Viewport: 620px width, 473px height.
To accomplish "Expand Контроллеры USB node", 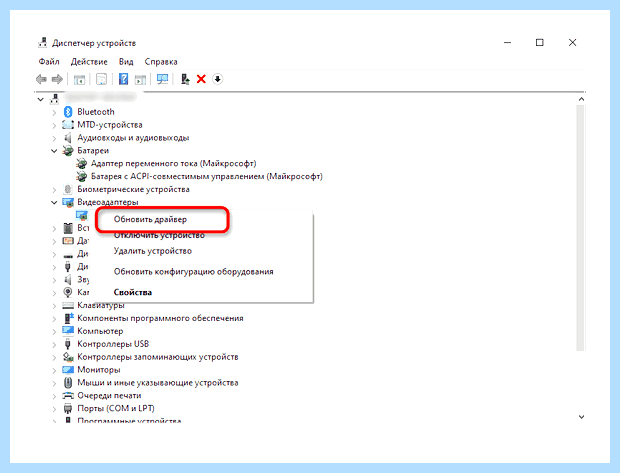I will pos(54,344).
